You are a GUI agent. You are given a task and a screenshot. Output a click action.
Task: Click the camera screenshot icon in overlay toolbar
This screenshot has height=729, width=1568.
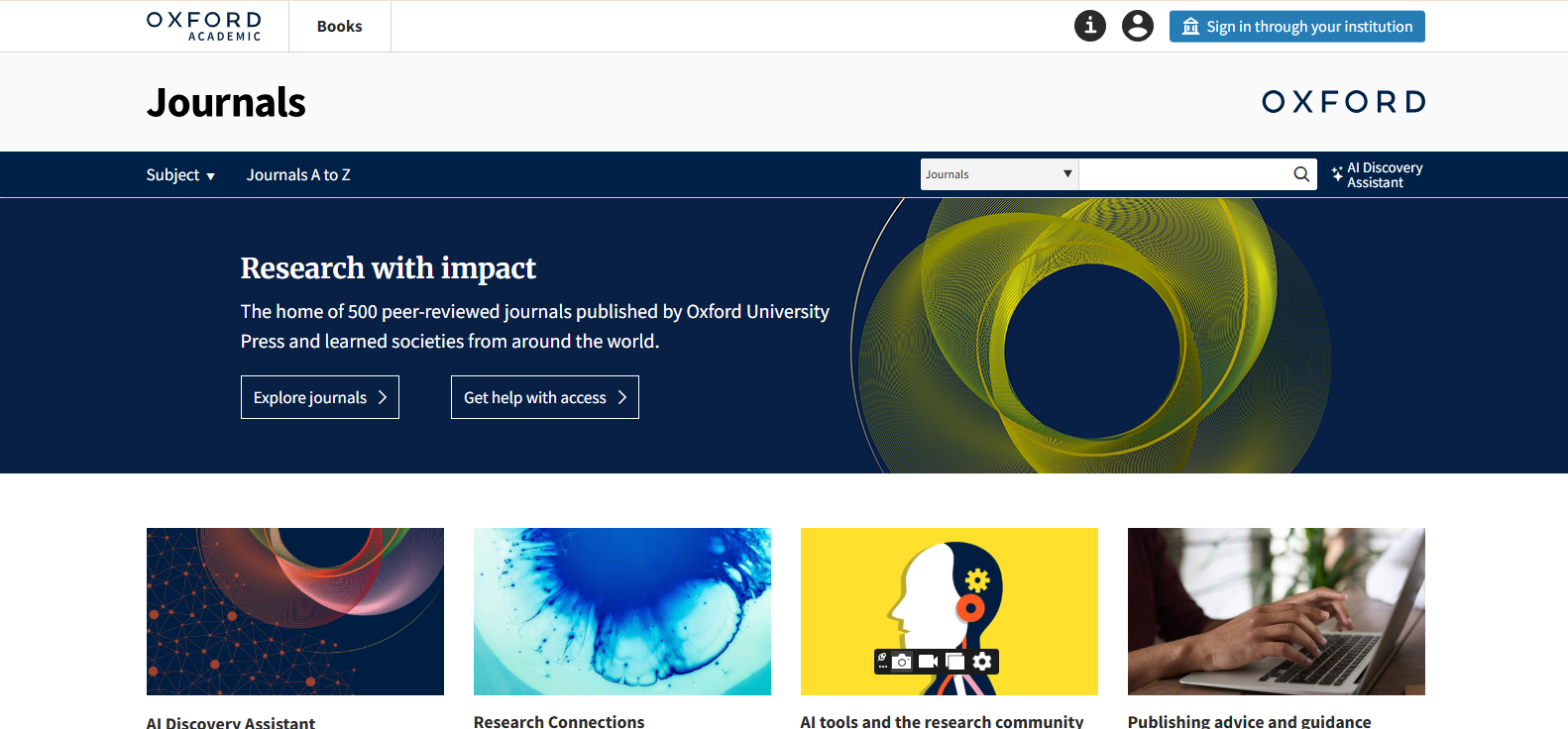tap(901, 662)
